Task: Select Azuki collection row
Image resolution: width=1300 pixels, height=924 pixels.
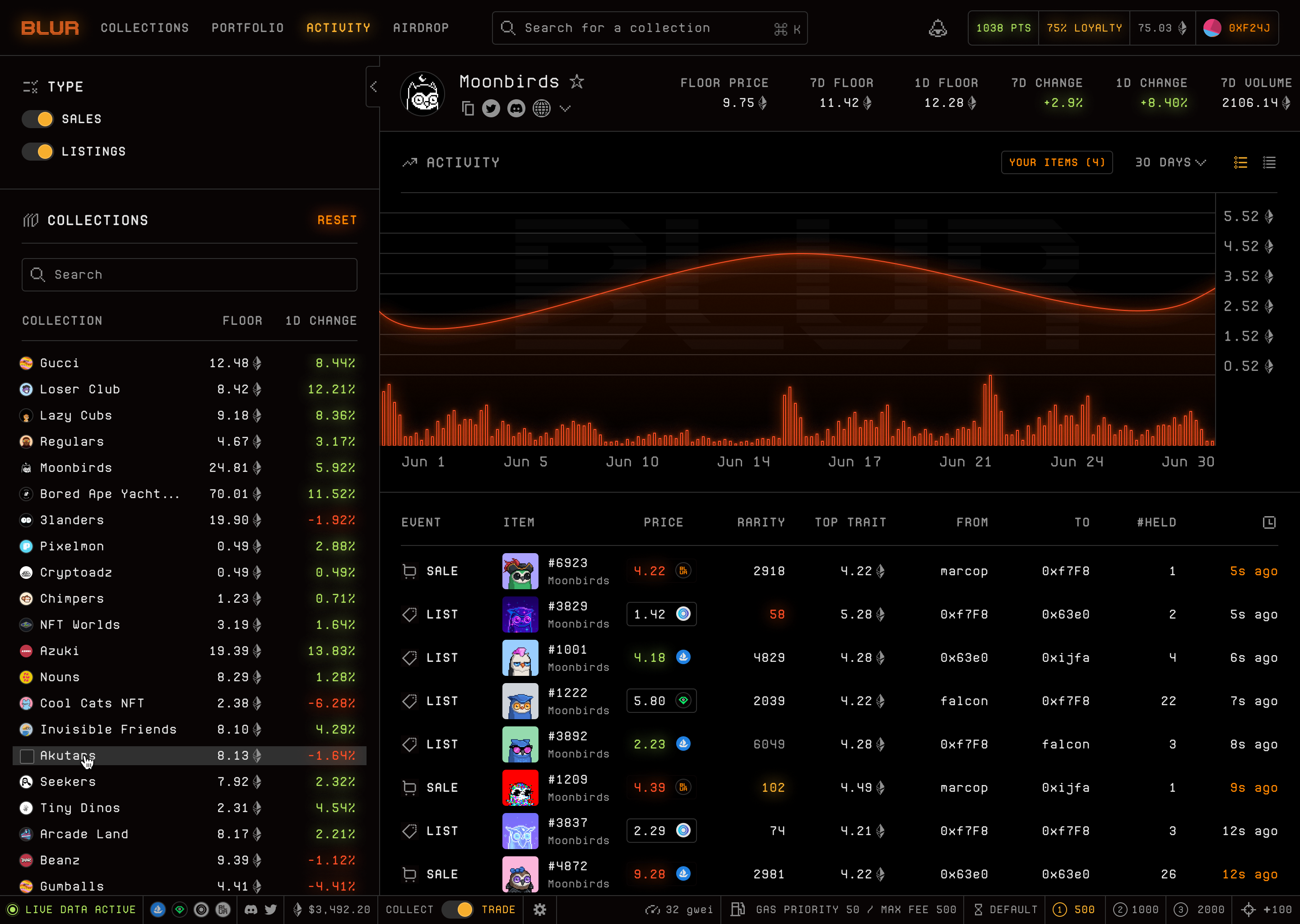Action: [x=190, y=651]
